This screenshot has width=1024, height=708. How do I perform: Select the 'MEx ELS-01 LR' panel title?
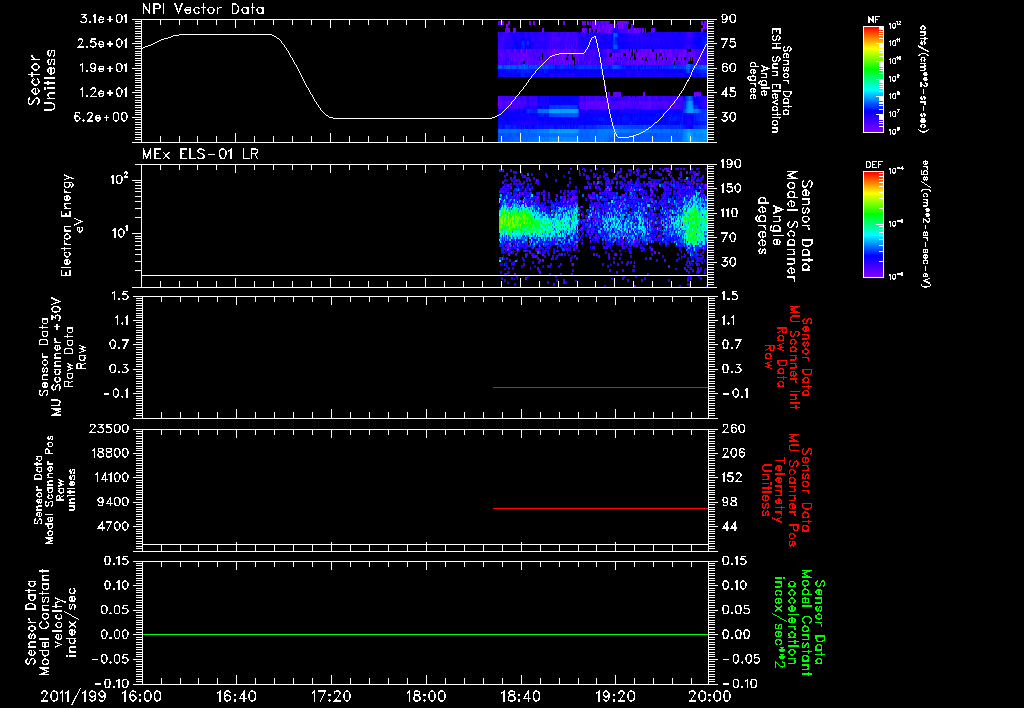point(200,154)
